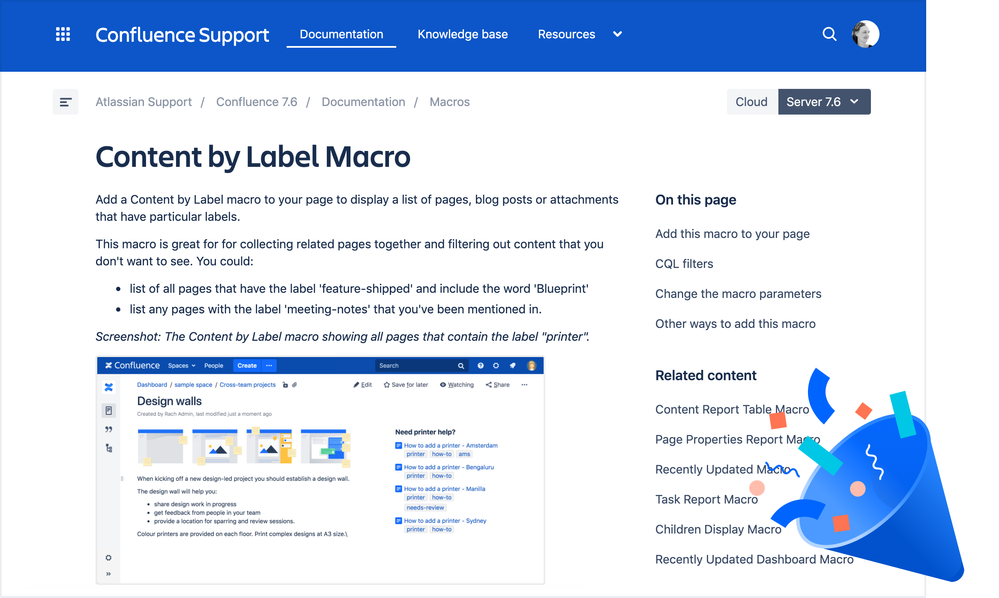
Task: Click the page tree icon in embedded sidebar
Action: pos(108,448)
